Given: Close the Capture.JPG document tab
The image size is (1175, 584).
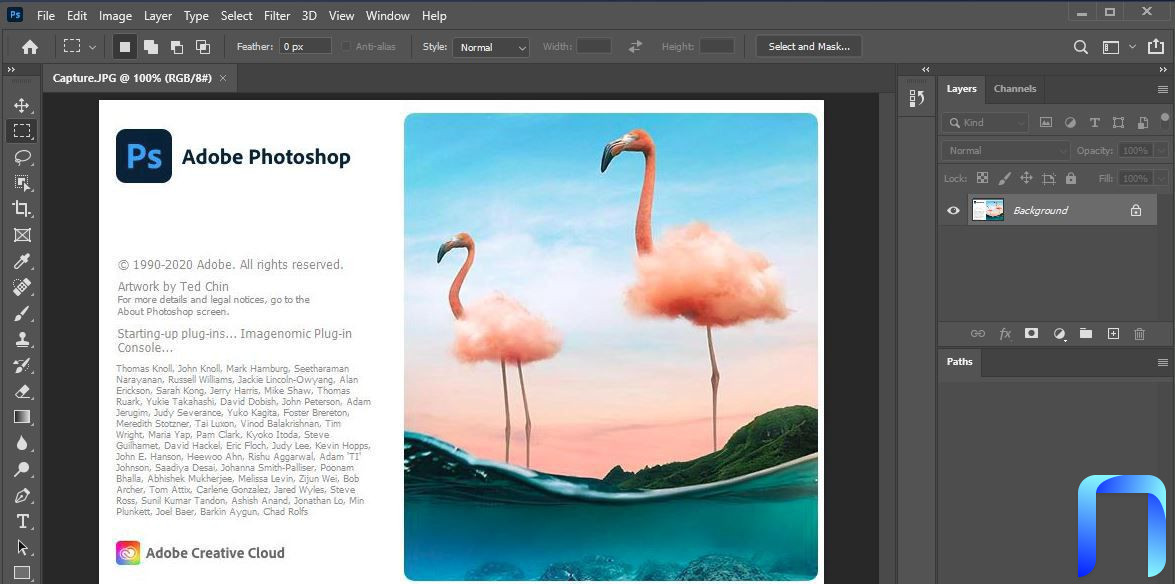Looking at the screenshot, I should [223, 78].
